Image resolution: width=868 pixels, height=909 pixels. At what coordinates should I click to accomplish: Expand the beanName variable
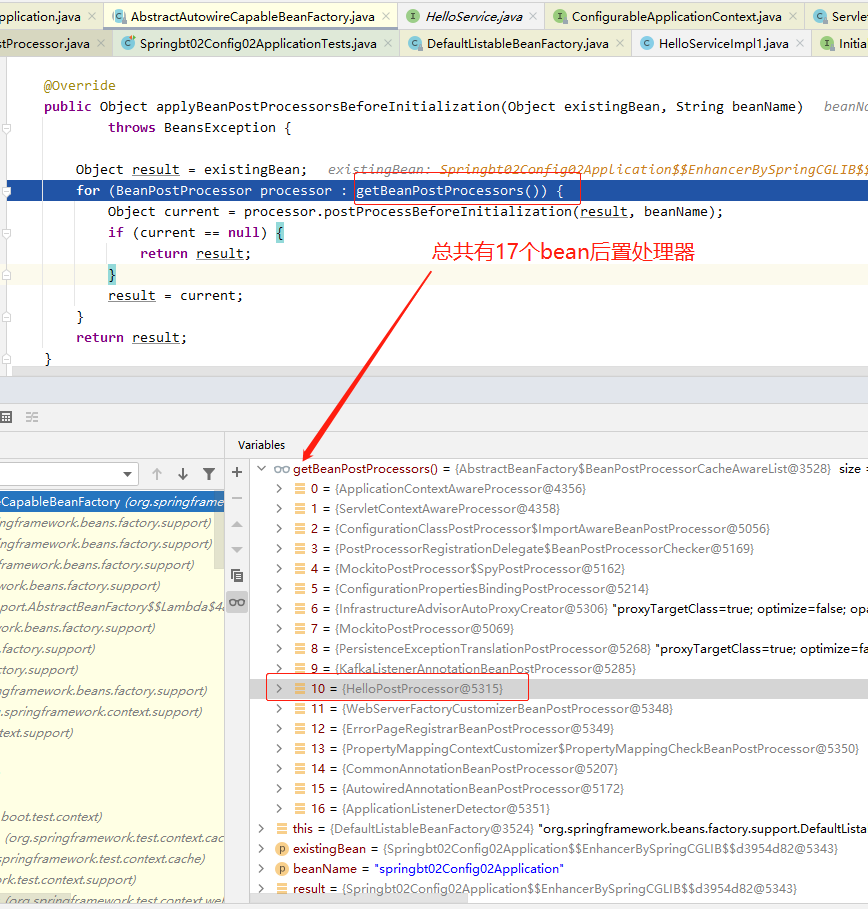[x=262, y=868]
